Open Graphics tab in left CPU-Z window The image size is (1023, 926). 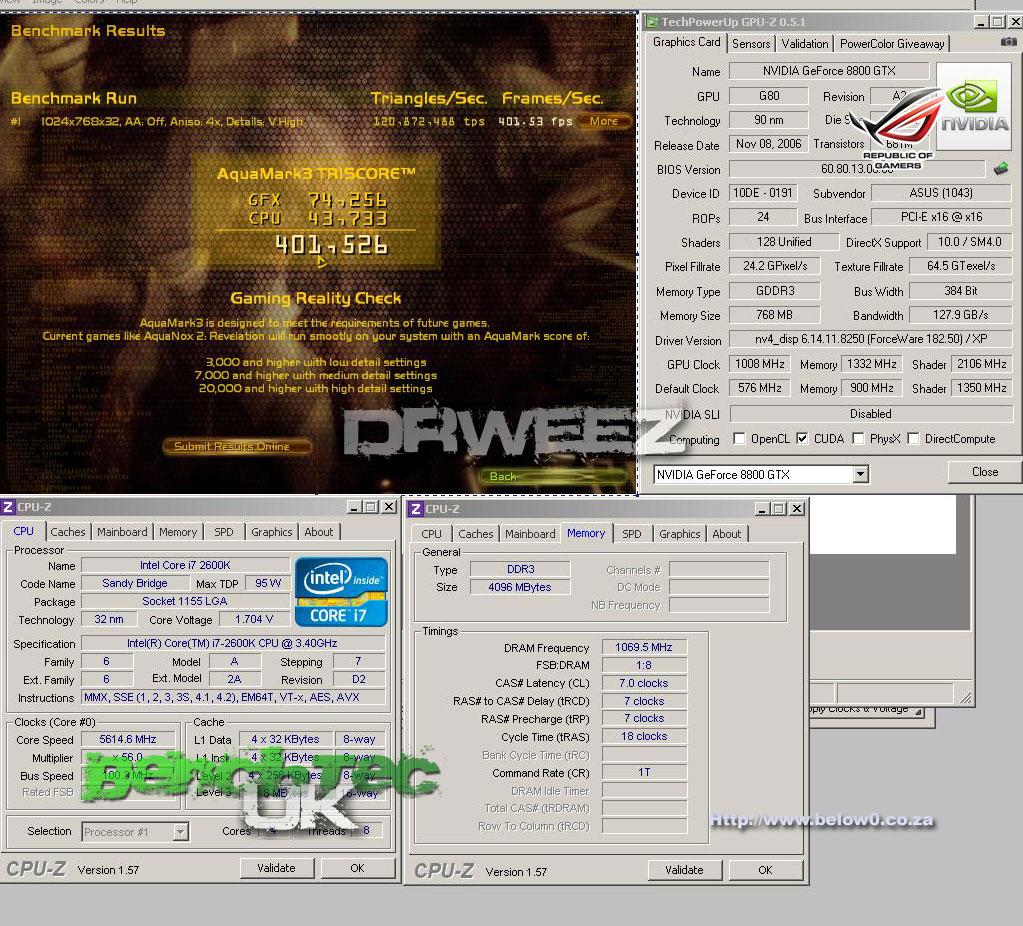(271, 532)
